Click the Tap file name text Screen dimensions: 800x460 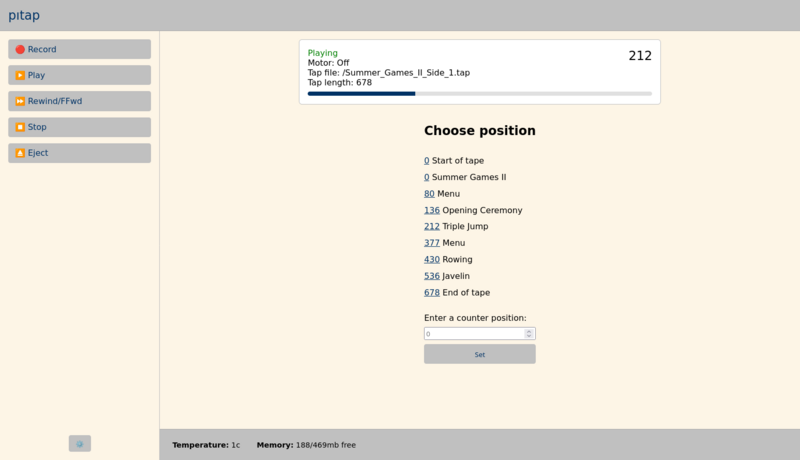tap(389, 73)
